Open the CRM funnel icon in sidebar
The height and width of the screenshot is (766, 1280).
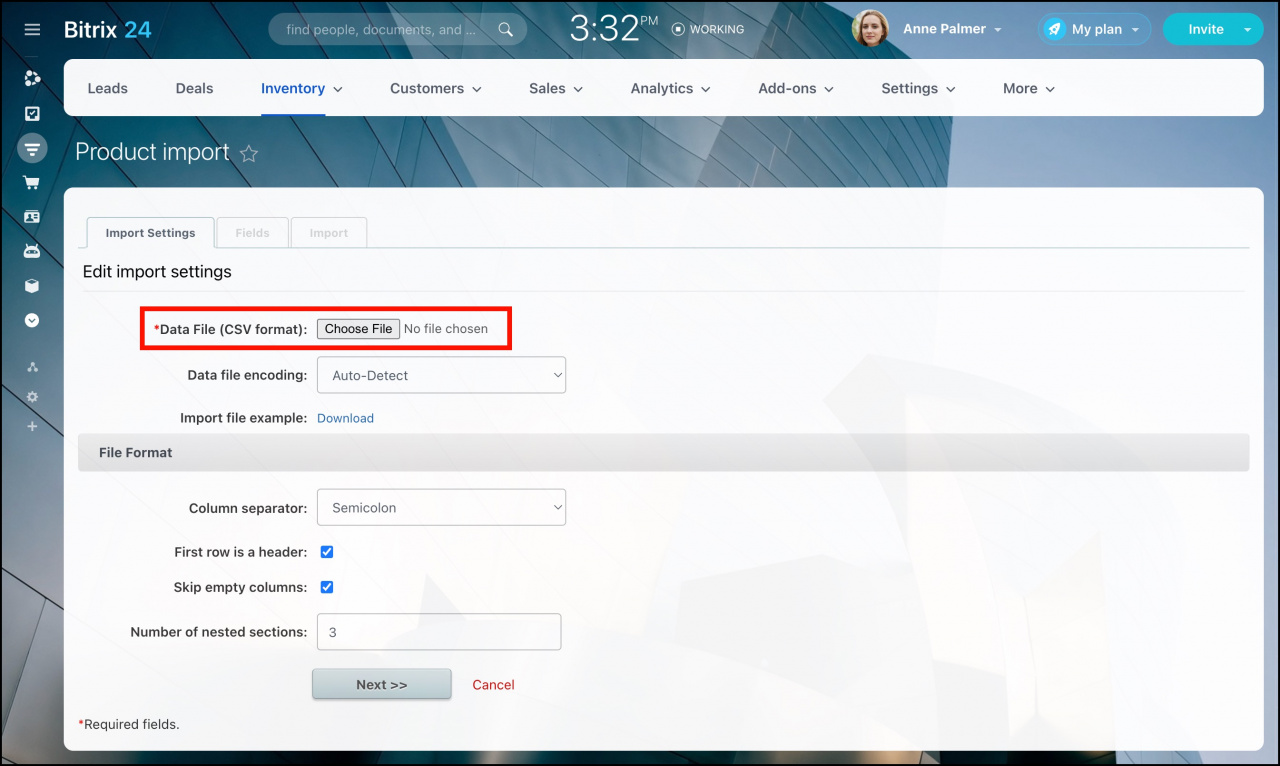32,149
